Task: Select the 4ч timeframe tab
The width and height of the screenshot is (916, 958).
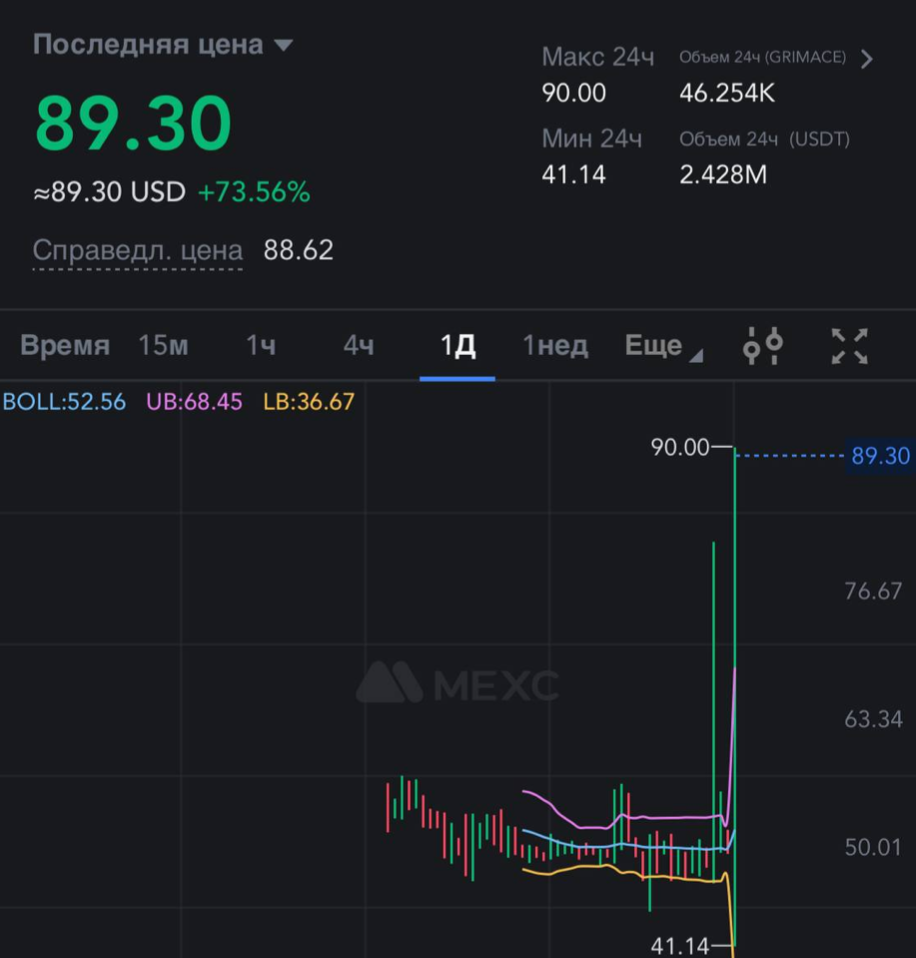Action: coord(358,347)
